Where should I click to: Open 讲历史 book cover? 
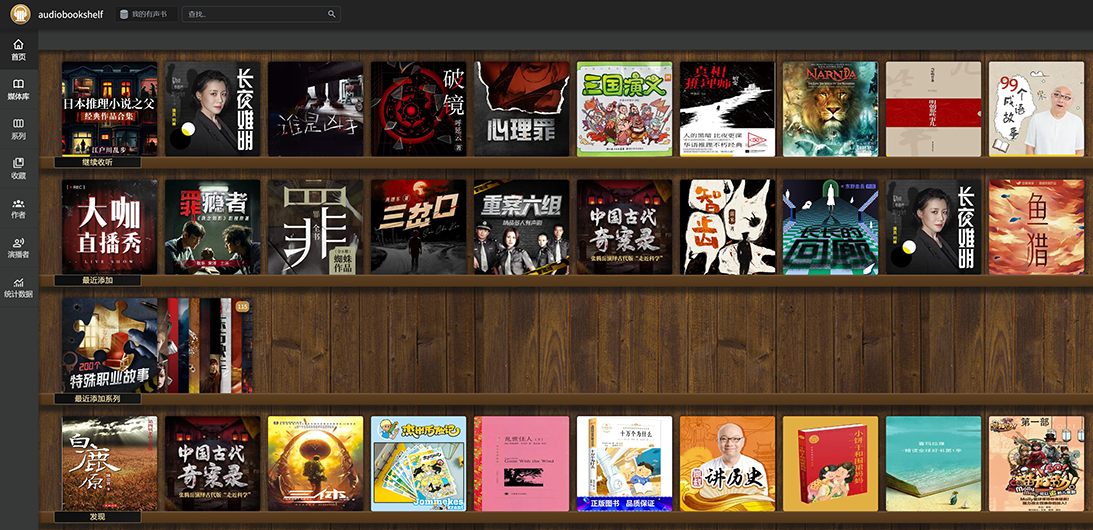(x=728, y=464)
